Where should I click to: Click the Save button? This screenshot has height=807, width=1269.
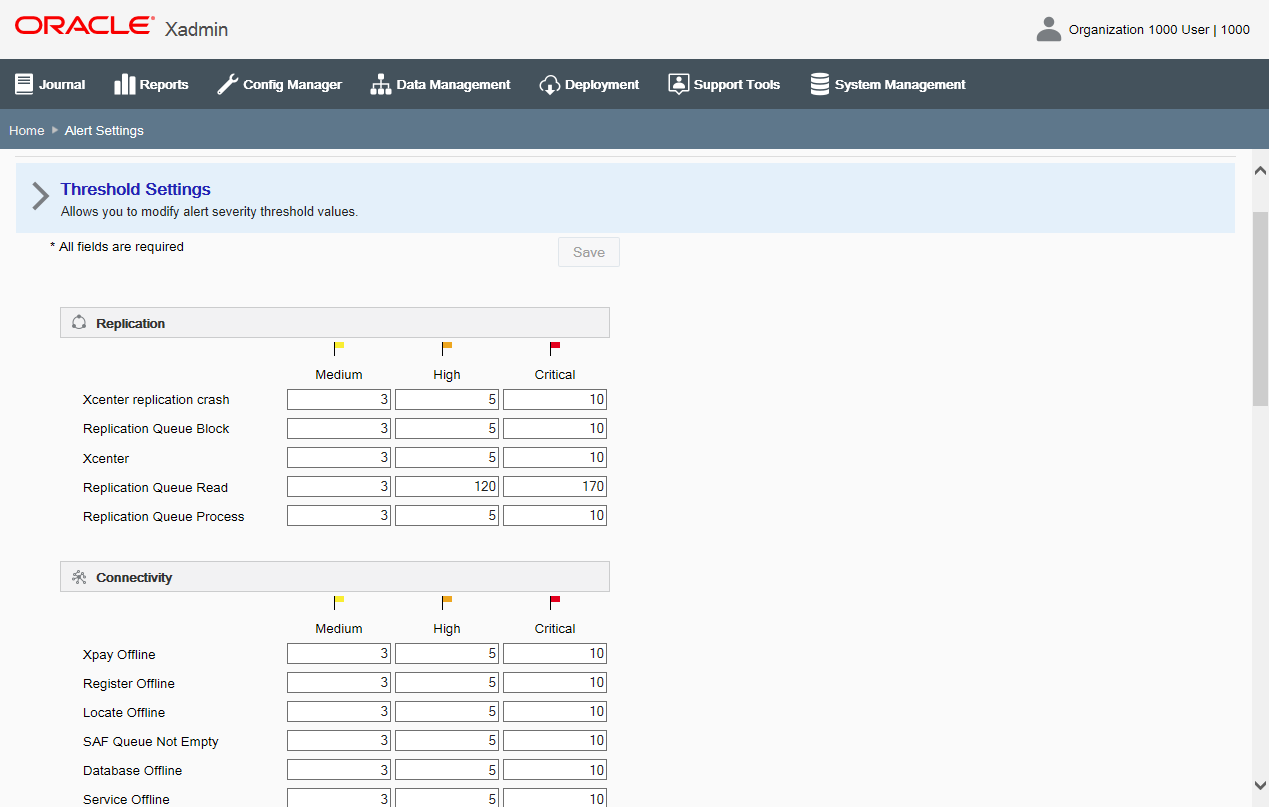589,252
